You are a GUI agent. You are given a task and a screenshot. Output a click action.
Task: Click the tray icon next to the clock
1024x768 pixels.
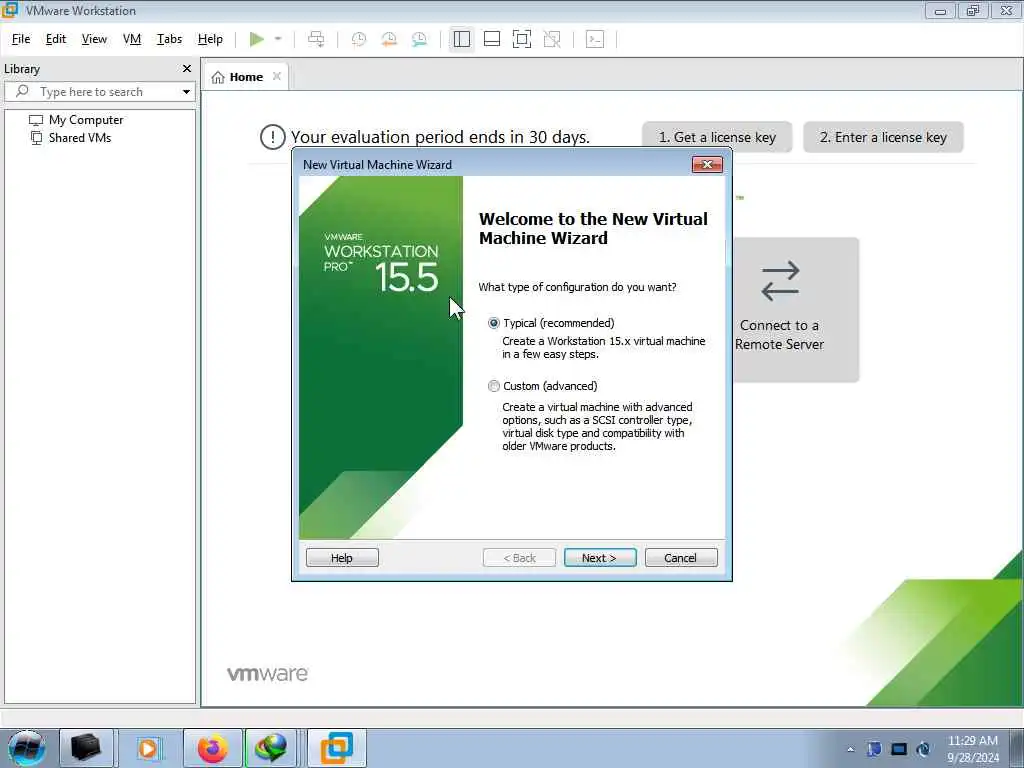923,749
